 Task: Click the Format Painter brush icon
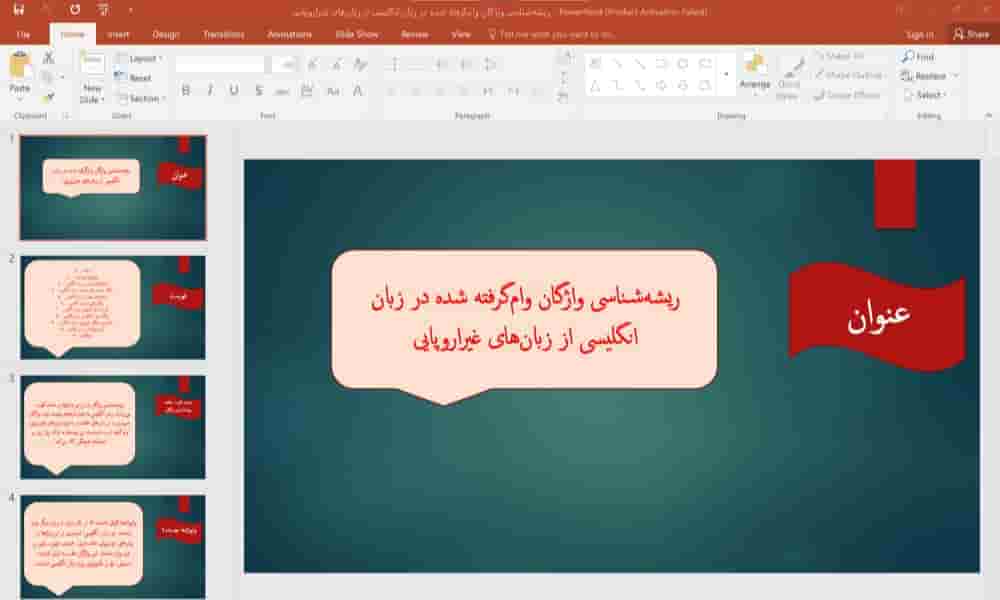click(48, 97)
